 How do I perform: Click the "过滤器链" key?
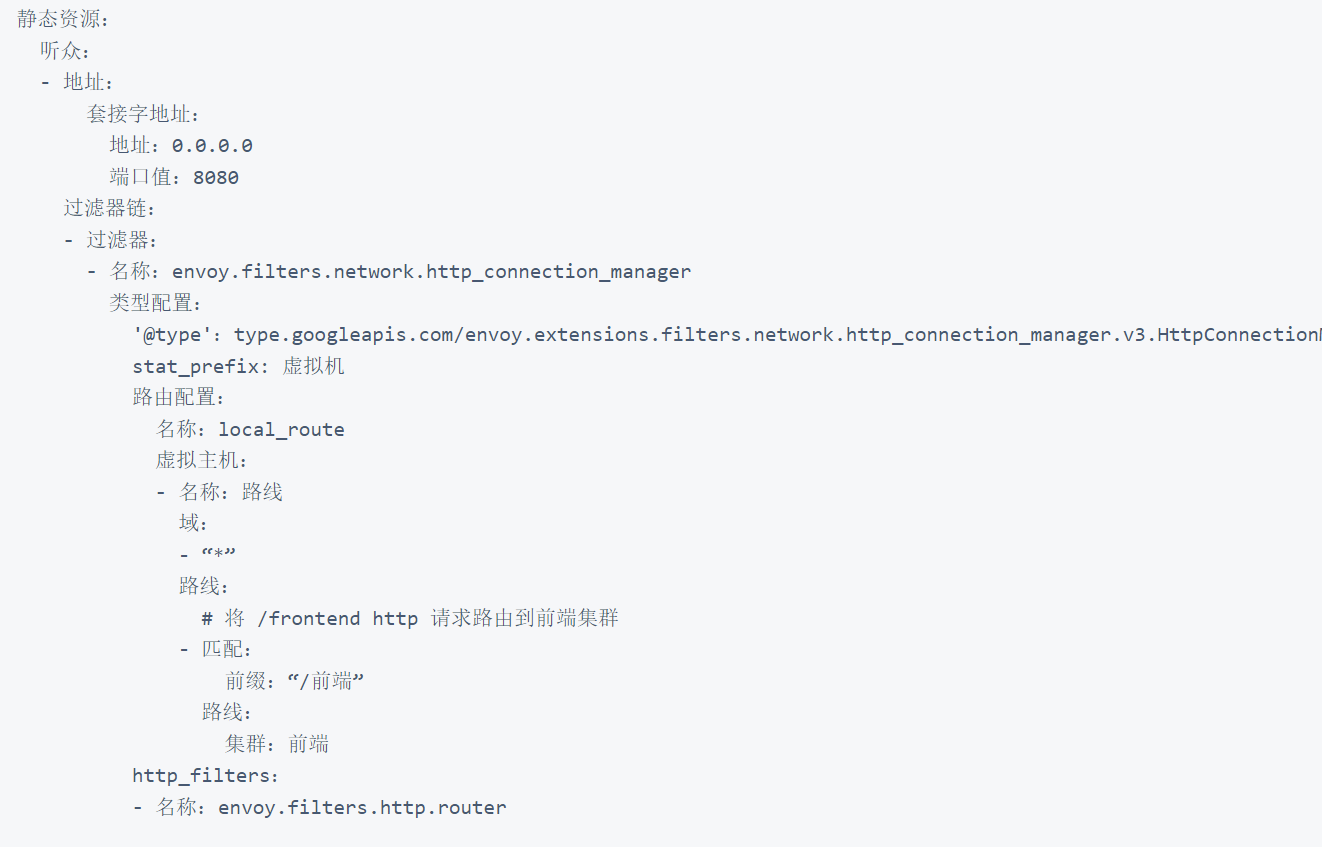point(109,209)
